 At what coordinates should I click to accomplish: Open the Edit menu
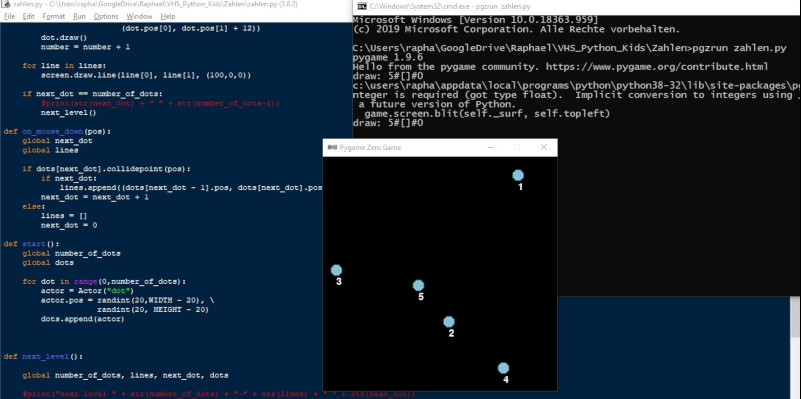[29, 16]
